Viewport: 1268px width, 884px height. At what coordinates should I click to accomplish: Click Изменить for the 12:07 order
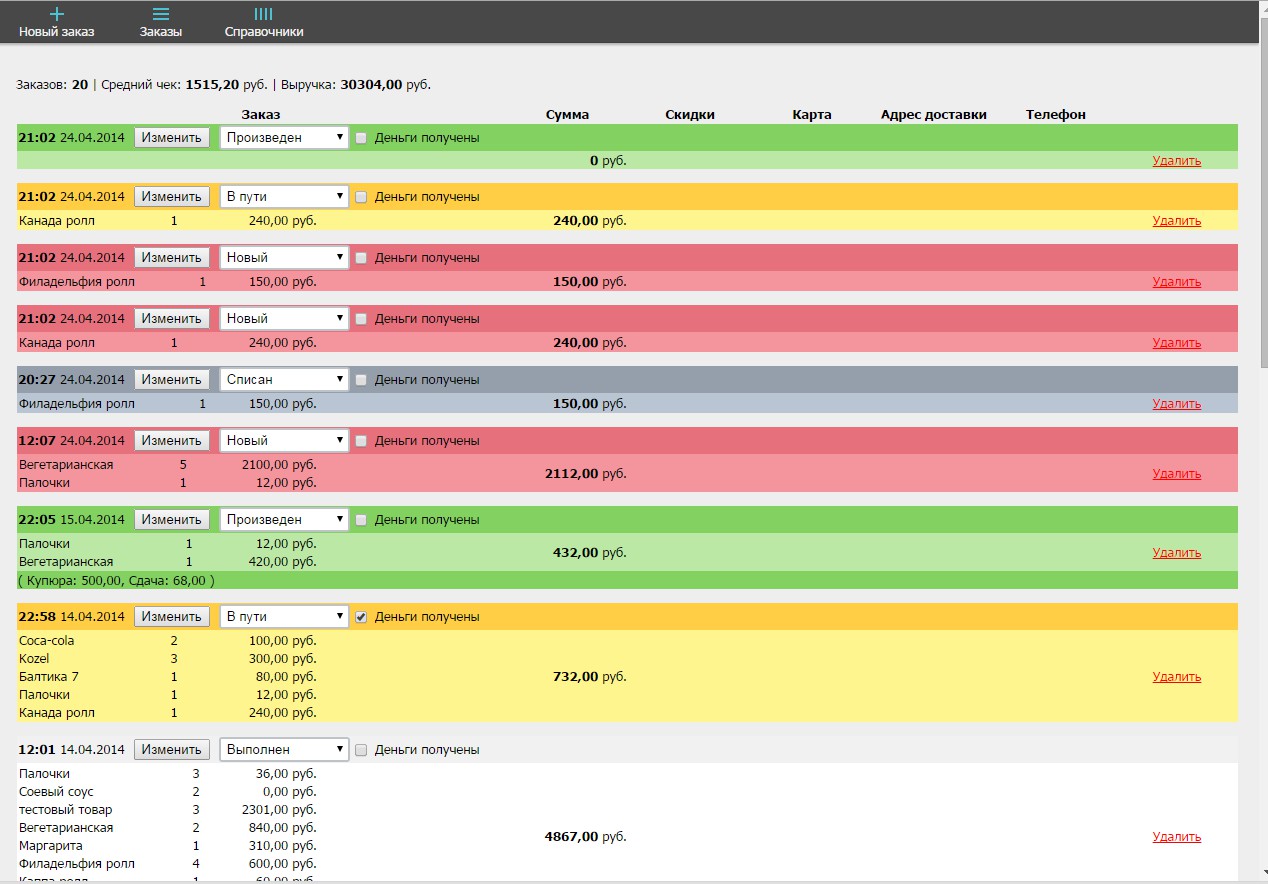click(172, 441)
